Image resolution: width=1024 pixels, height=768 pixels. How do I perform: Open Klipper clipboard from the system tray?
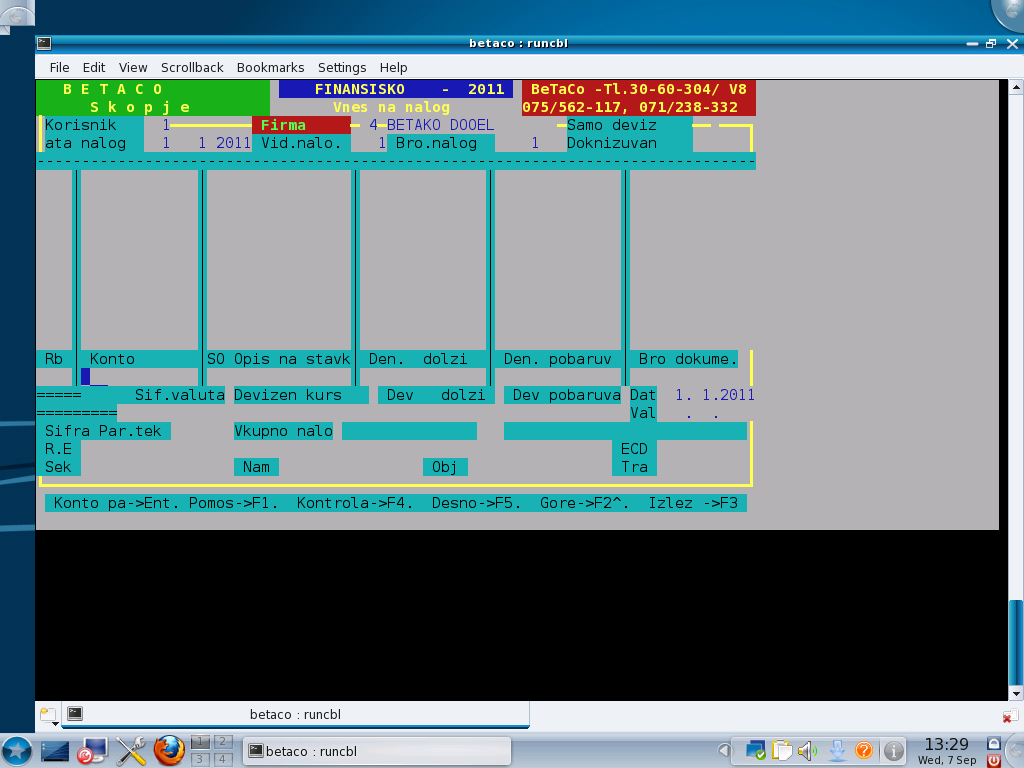(x=782, y=750)
